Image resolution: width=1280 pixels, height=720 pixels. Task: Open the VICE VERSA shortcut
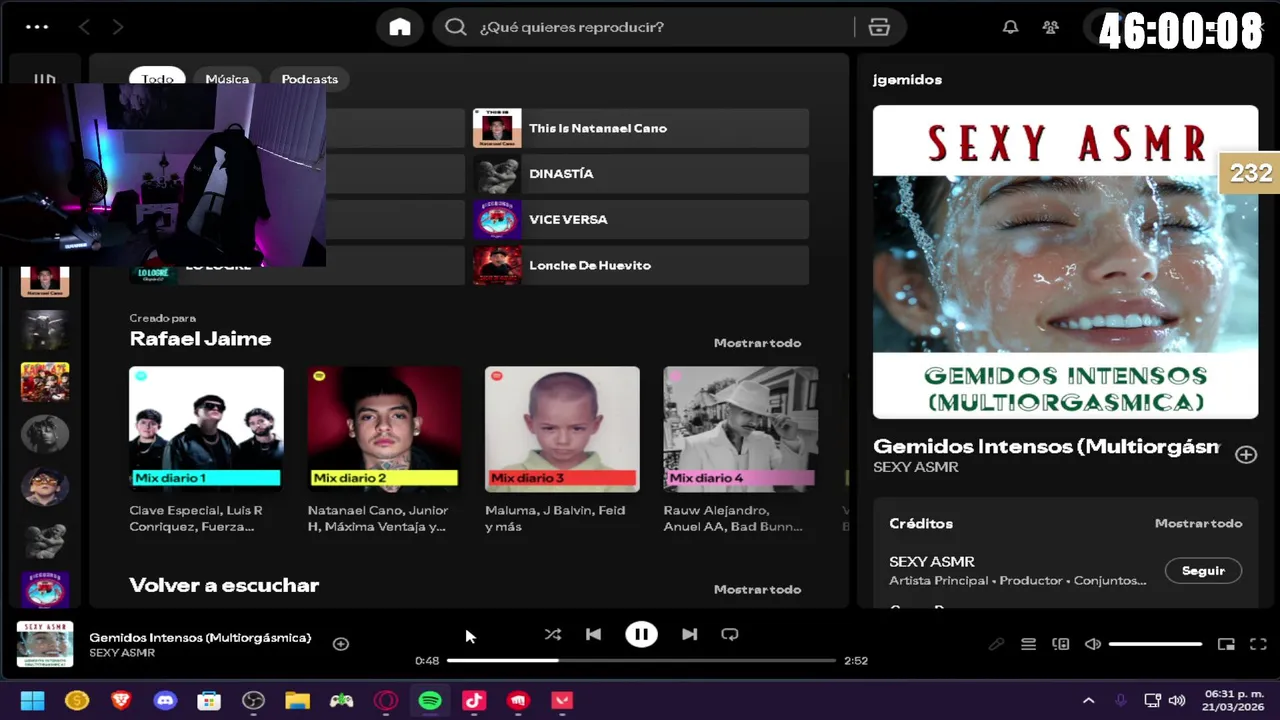(641, 220)
